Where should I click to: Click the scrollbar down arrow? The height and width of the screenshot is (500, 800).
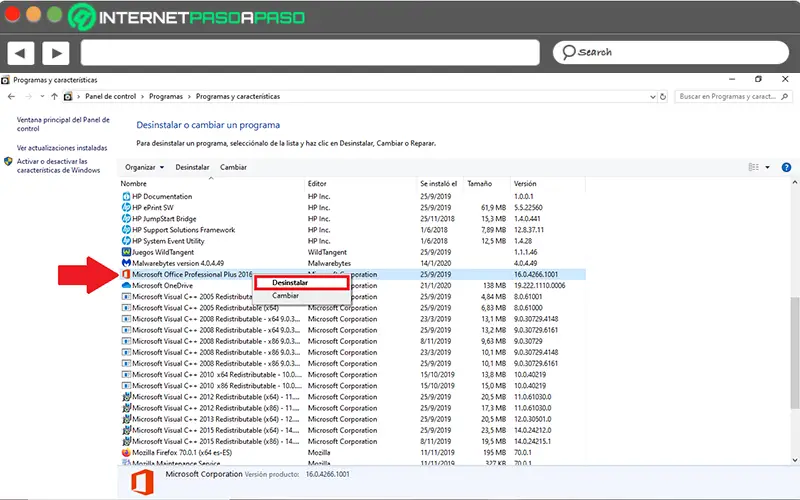[795, 460]
